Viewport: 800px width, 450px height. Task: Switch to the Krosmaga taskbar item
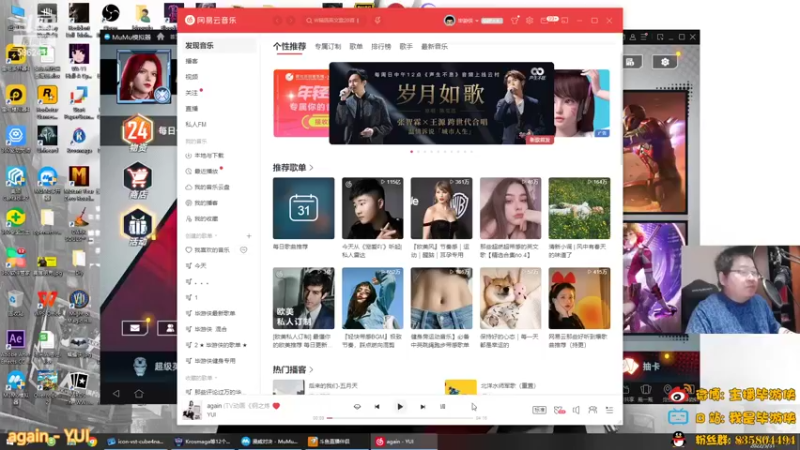(x=202, y=441)
